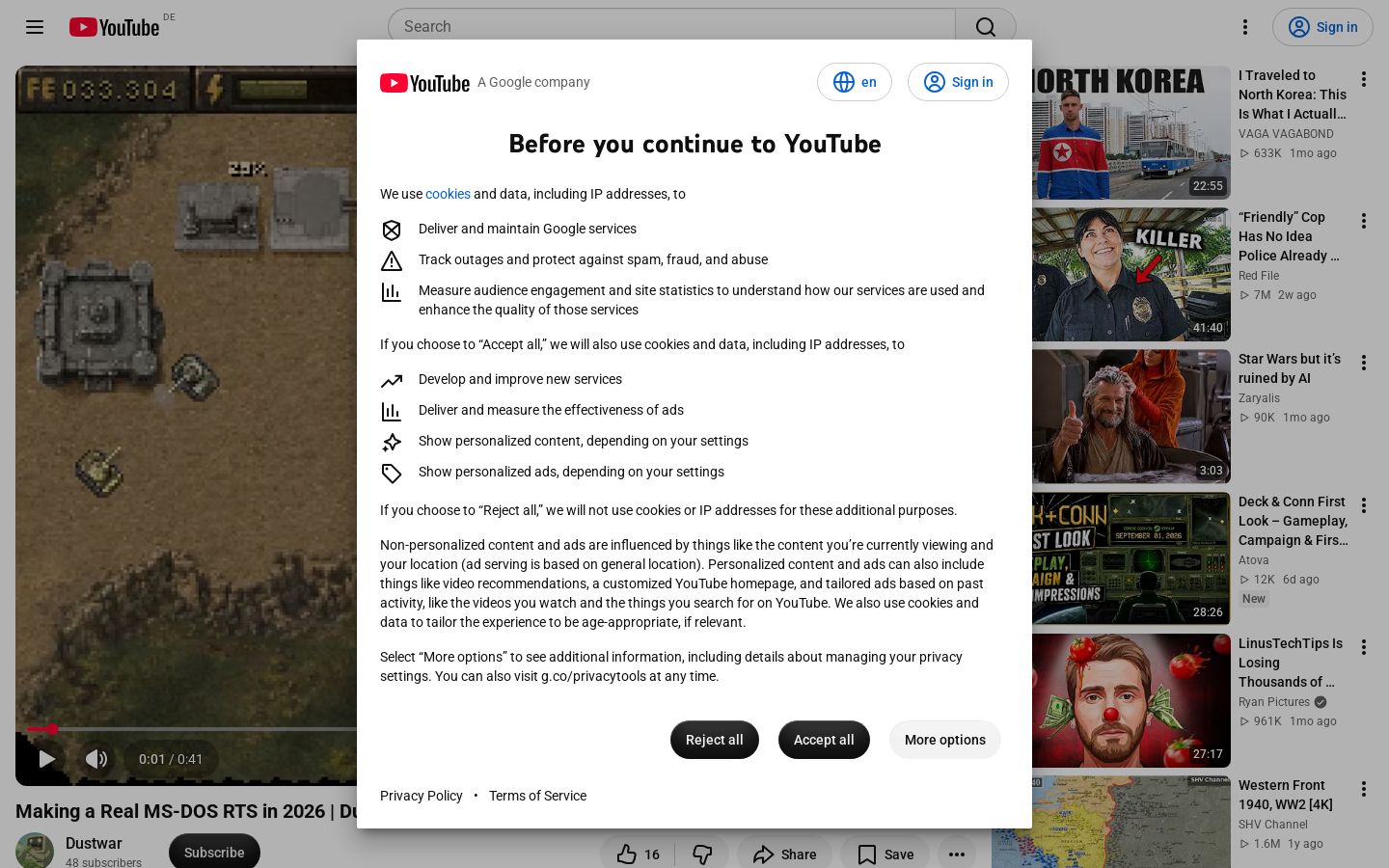Focus the Search input field

point(671,27)
